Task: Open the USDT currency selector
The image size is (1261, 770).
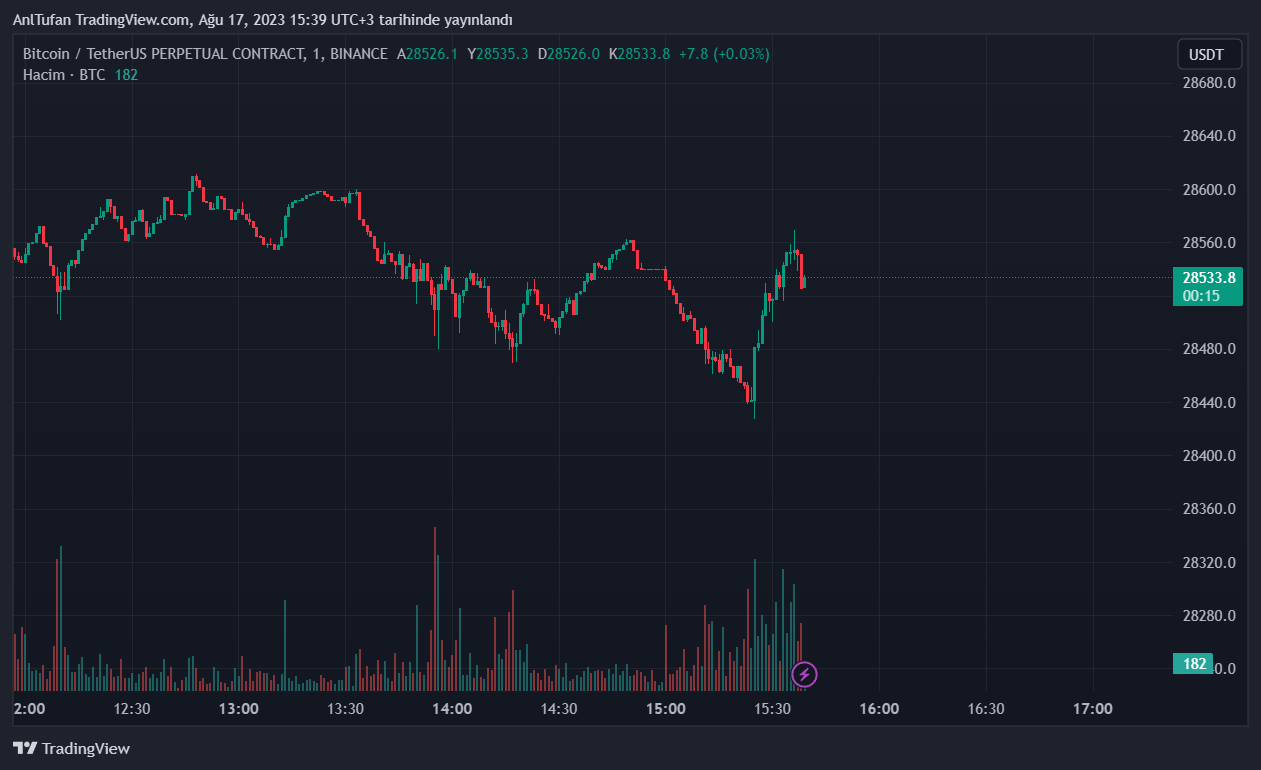Action: click(1209, 54)
